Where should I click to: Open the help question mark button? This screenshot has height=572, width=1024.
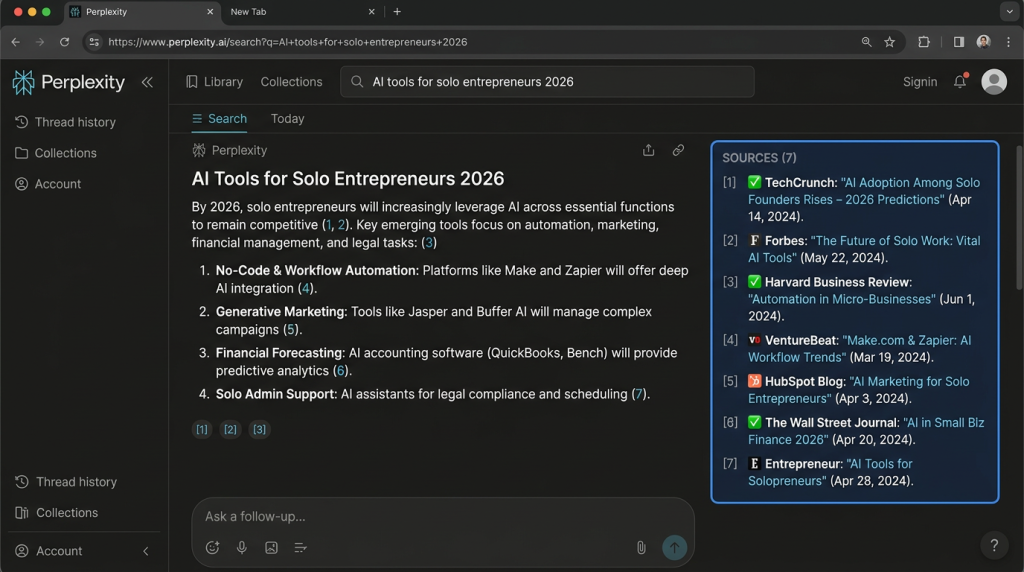pos(993,545)
